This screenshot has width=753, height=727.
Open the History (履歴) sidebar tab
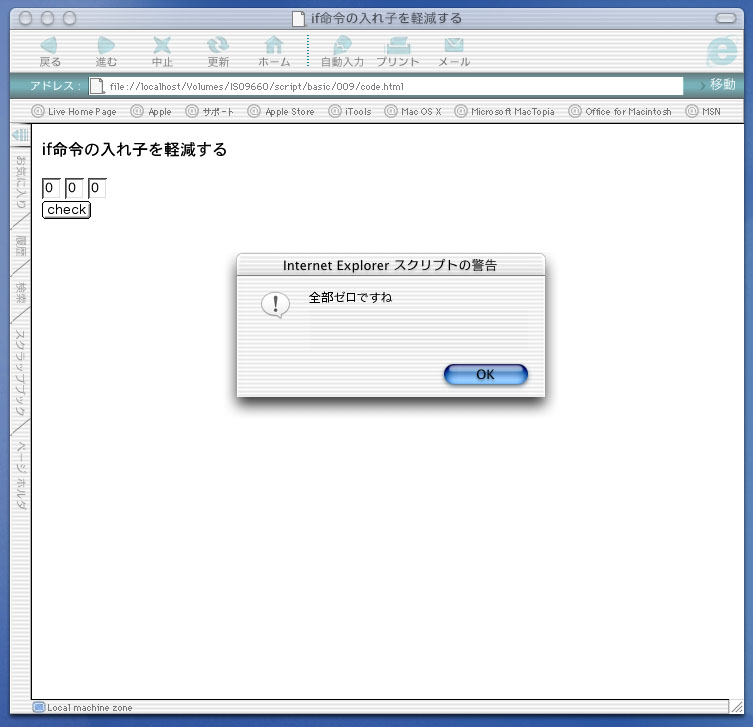(20, 247)
